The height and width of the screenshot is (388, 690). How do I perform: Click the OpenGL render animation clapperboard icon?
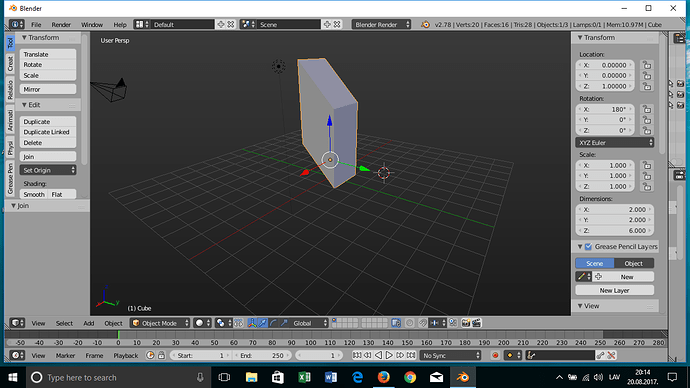pyautogui.click(x=477, y=323)
